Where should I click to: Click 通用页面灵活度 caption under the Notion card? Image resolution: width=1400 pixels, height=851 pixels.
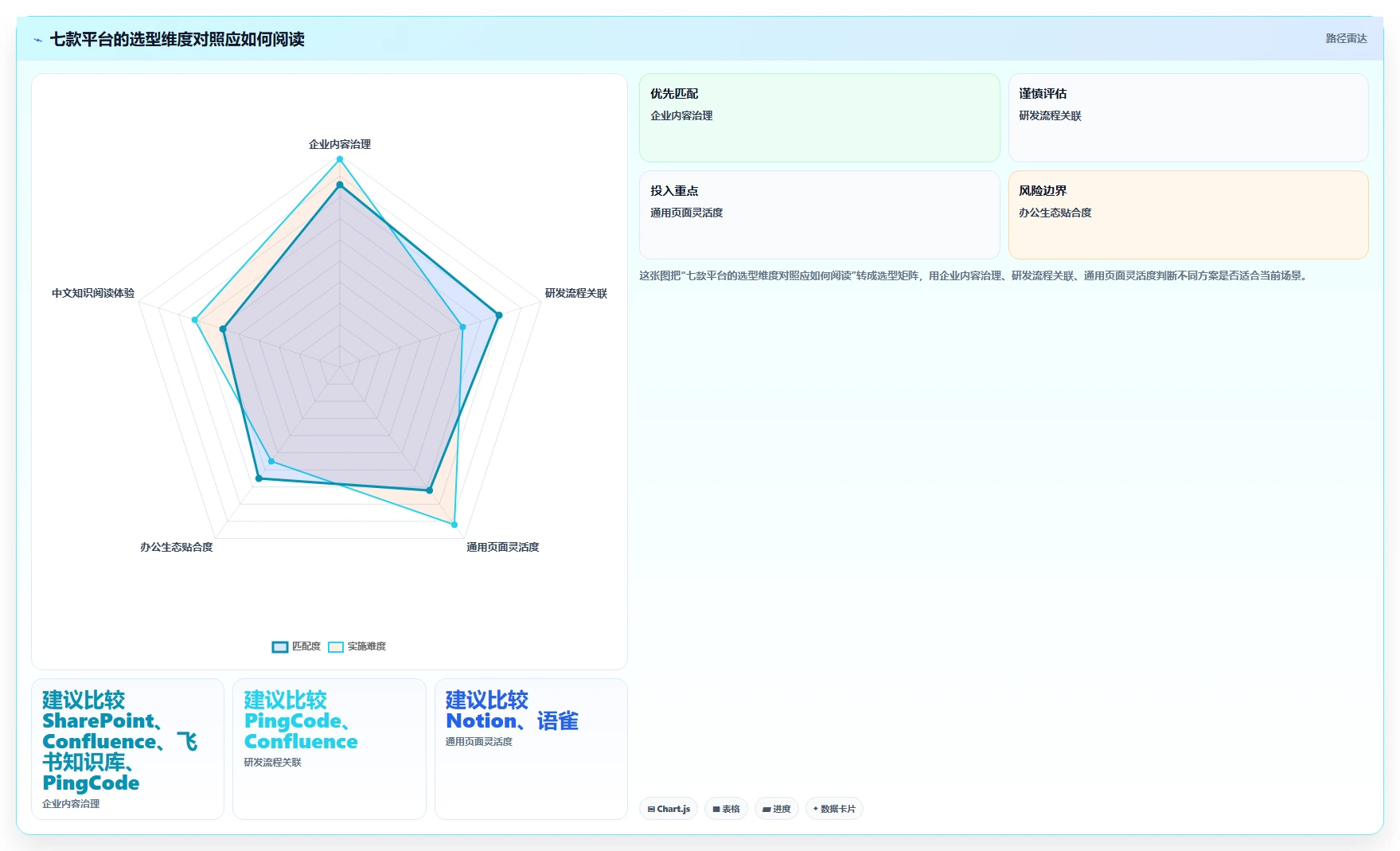pos(478,742)
